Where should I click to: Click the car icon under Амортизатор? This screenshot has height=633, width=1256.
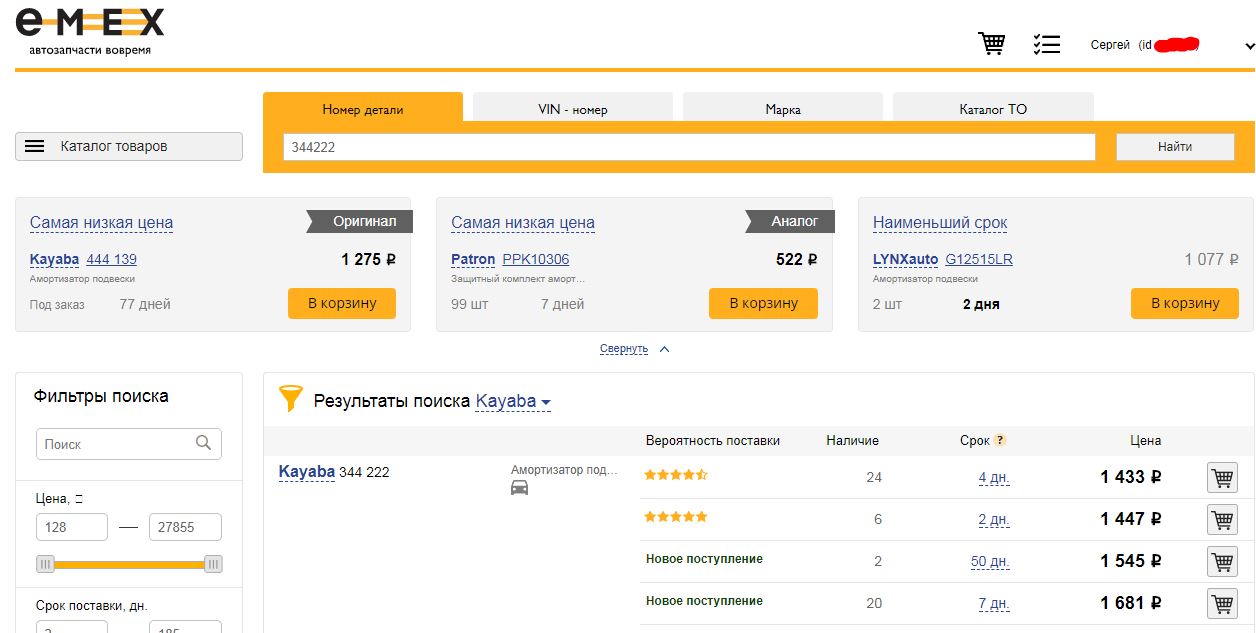pyautogui.click(x=520, y=488)
